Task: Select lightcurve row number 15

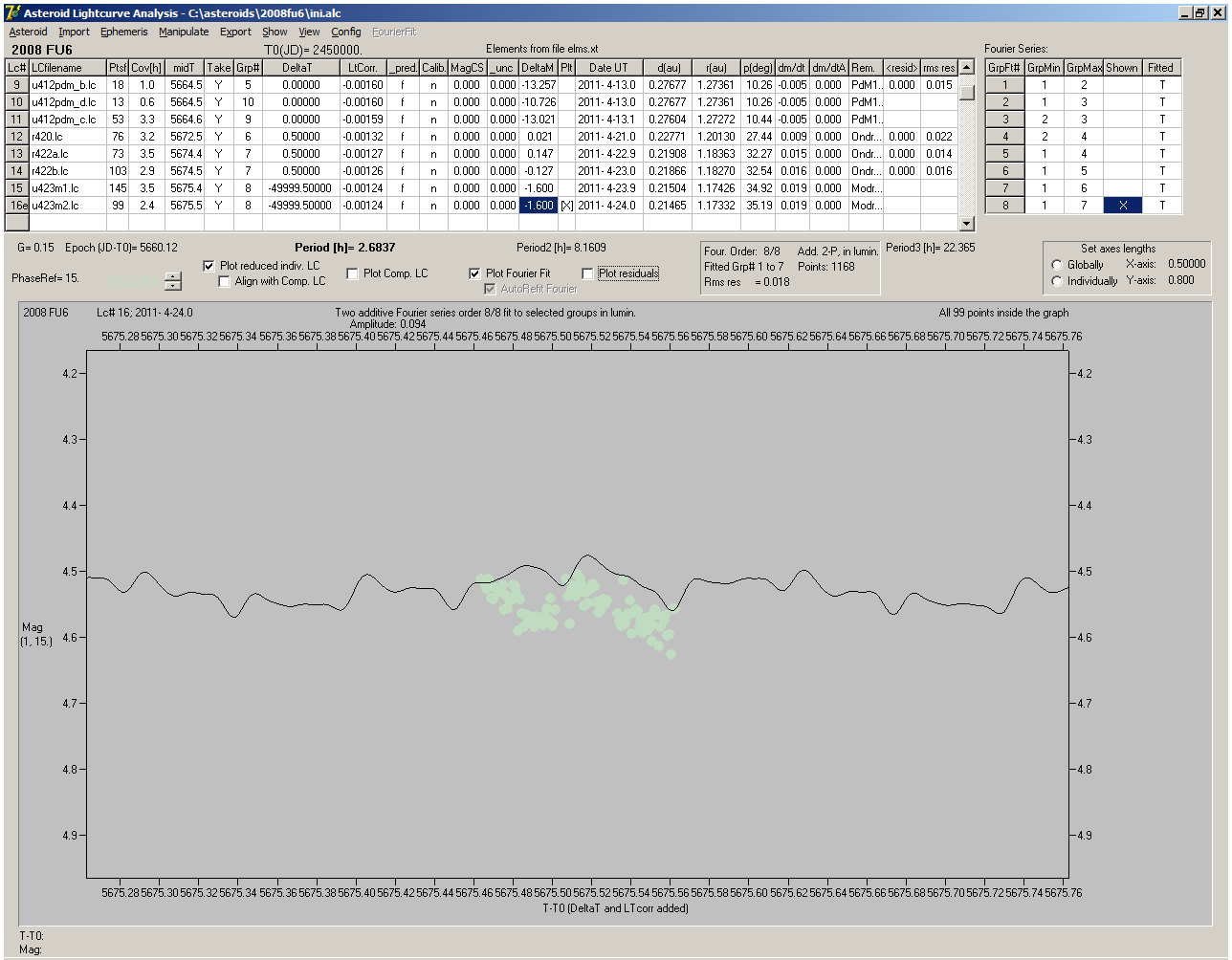Action: pyautogui.click(x=17, y=188)
